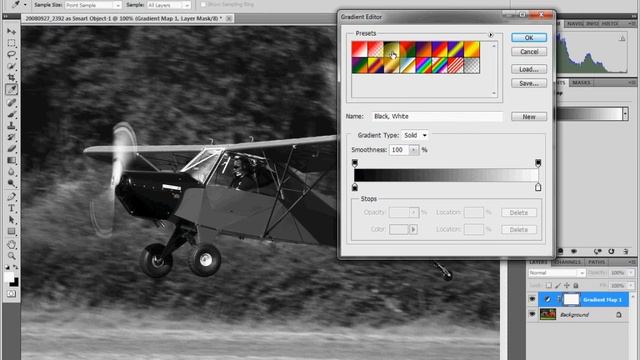Open the Sample Size dropdown
This screenshot has height=360, width=640.
[x=93, y=5]
